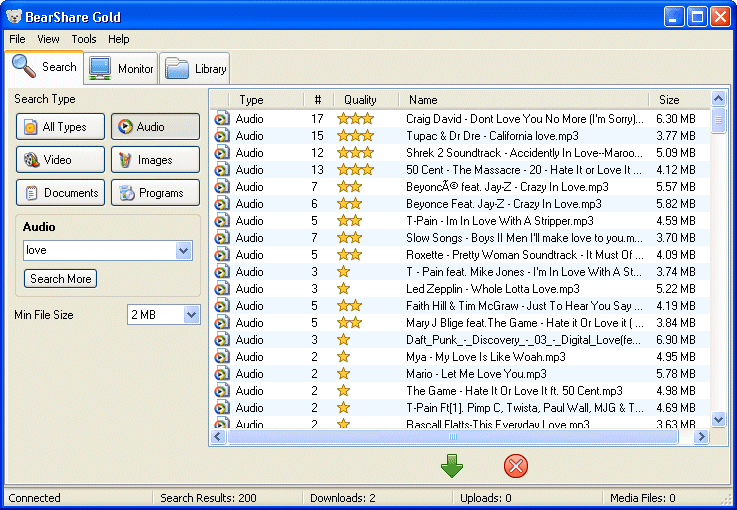Click the audio icon for Mario Let Me Love You
This screenshot has width=737, height=510.
(x=222, y=374)
